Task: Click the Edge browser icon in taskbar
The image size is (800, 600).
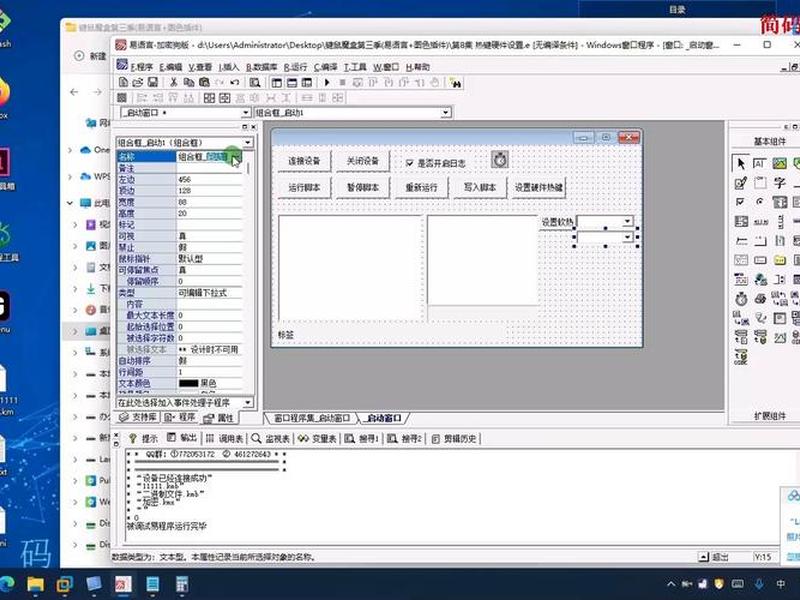Action: tap(7, 584)
